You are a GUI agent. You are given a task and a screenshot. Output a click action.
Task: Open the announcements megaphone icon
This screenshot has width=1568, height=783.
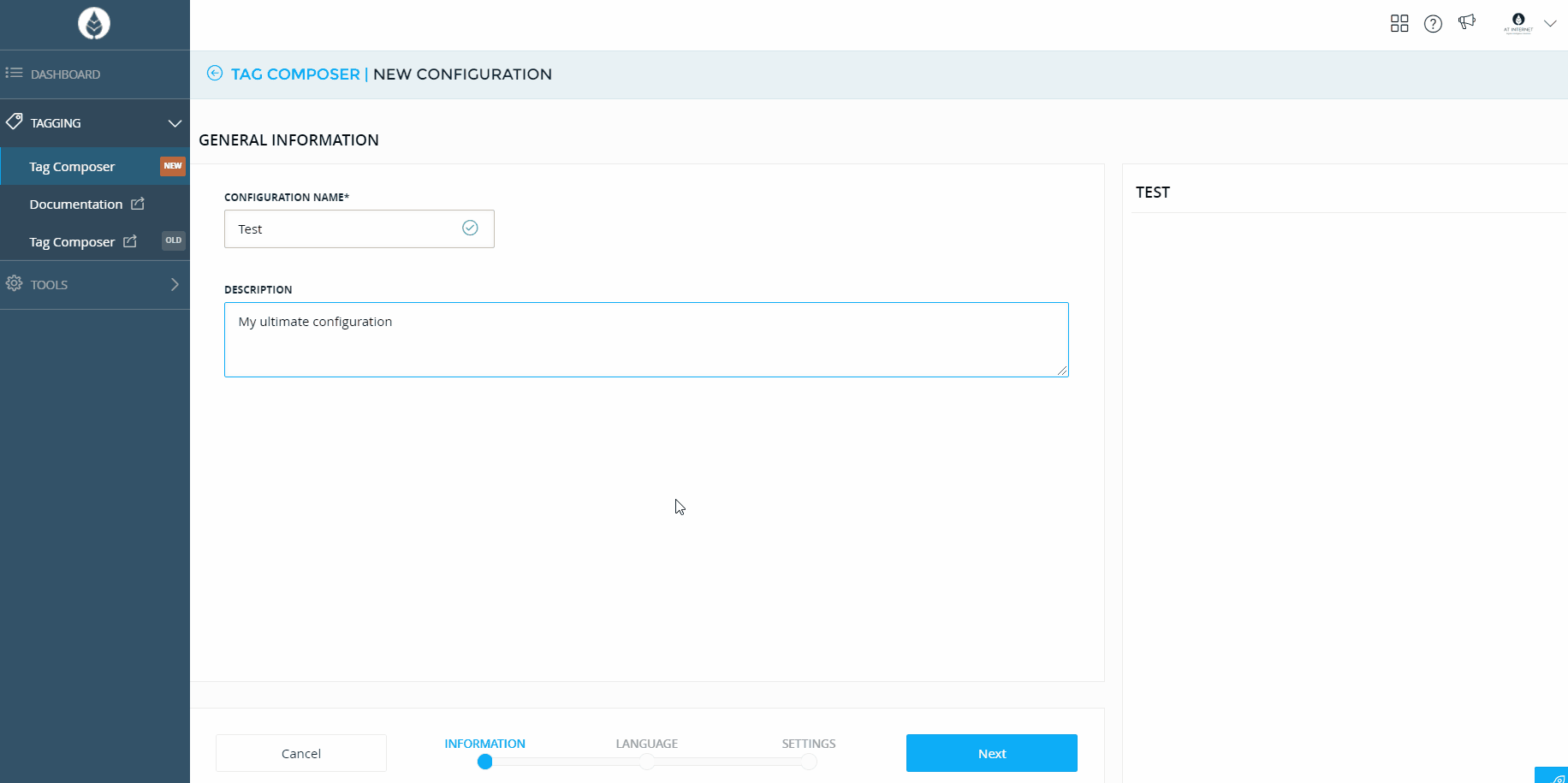coord(1467,22)
